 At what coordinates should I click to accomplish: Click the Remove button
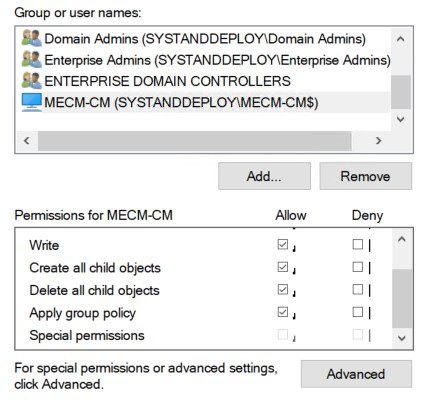pyautogui.click(x=366, y=176)
